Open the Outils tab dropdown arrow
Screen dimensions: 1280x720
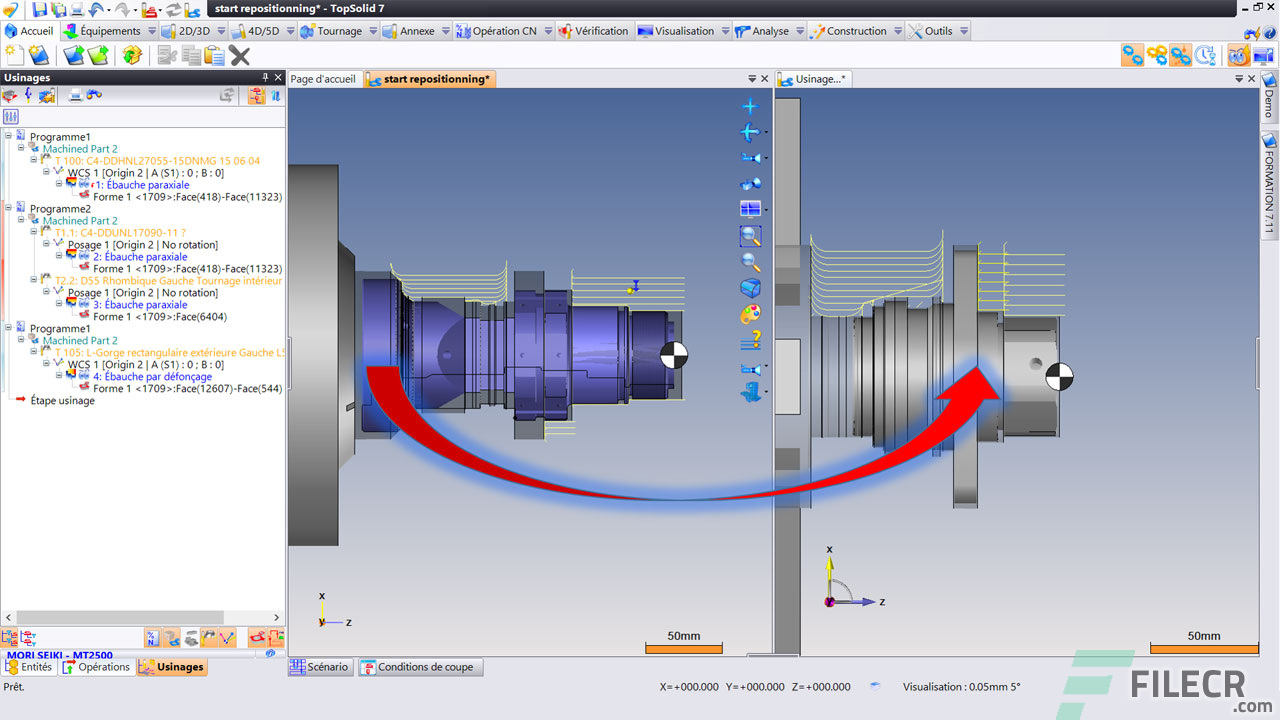[963, 31]
